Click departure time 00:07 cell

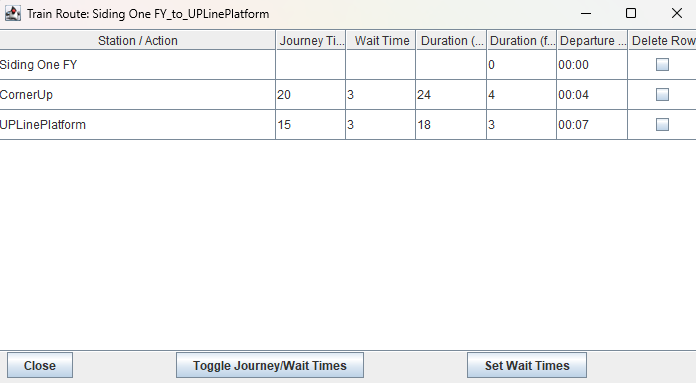coord(592,125)
